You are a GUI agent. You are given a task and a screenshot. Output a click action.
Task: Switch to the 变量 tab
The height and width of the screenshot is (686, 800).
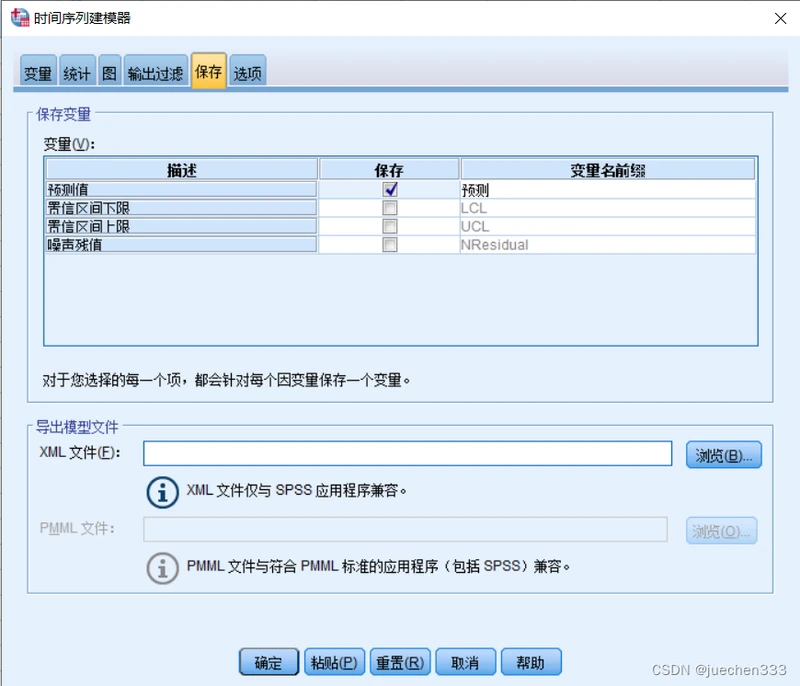pyautogui.click(x=38, y=71)
